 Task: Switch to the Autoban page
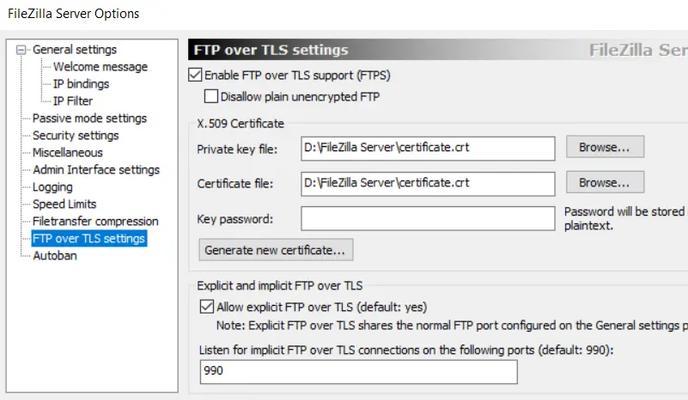coord(55,255)
